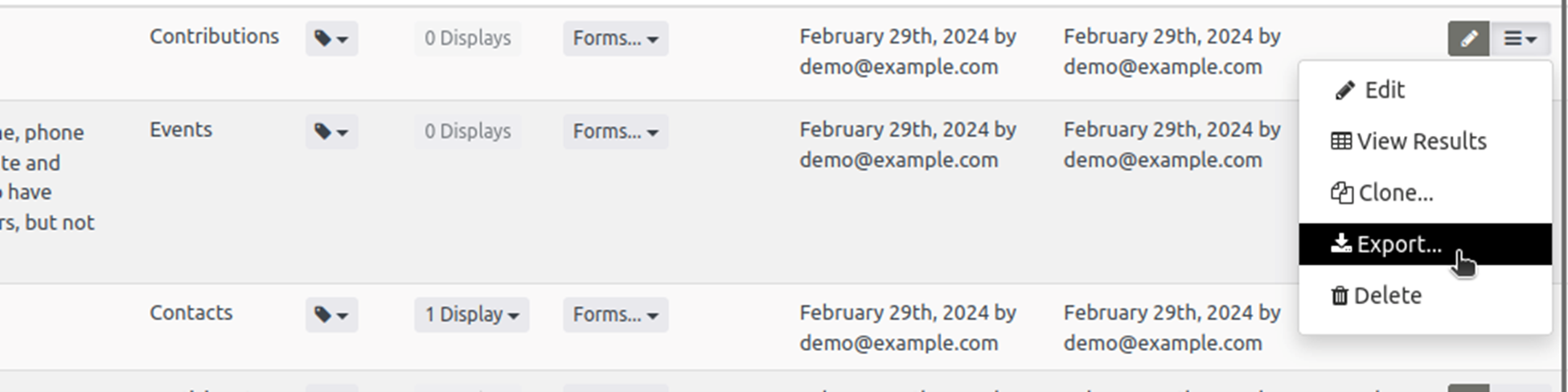Expand Forms... dropdown in Contacts row
The height and width of the screenshot is (392, 1568).
click(615, 315)
